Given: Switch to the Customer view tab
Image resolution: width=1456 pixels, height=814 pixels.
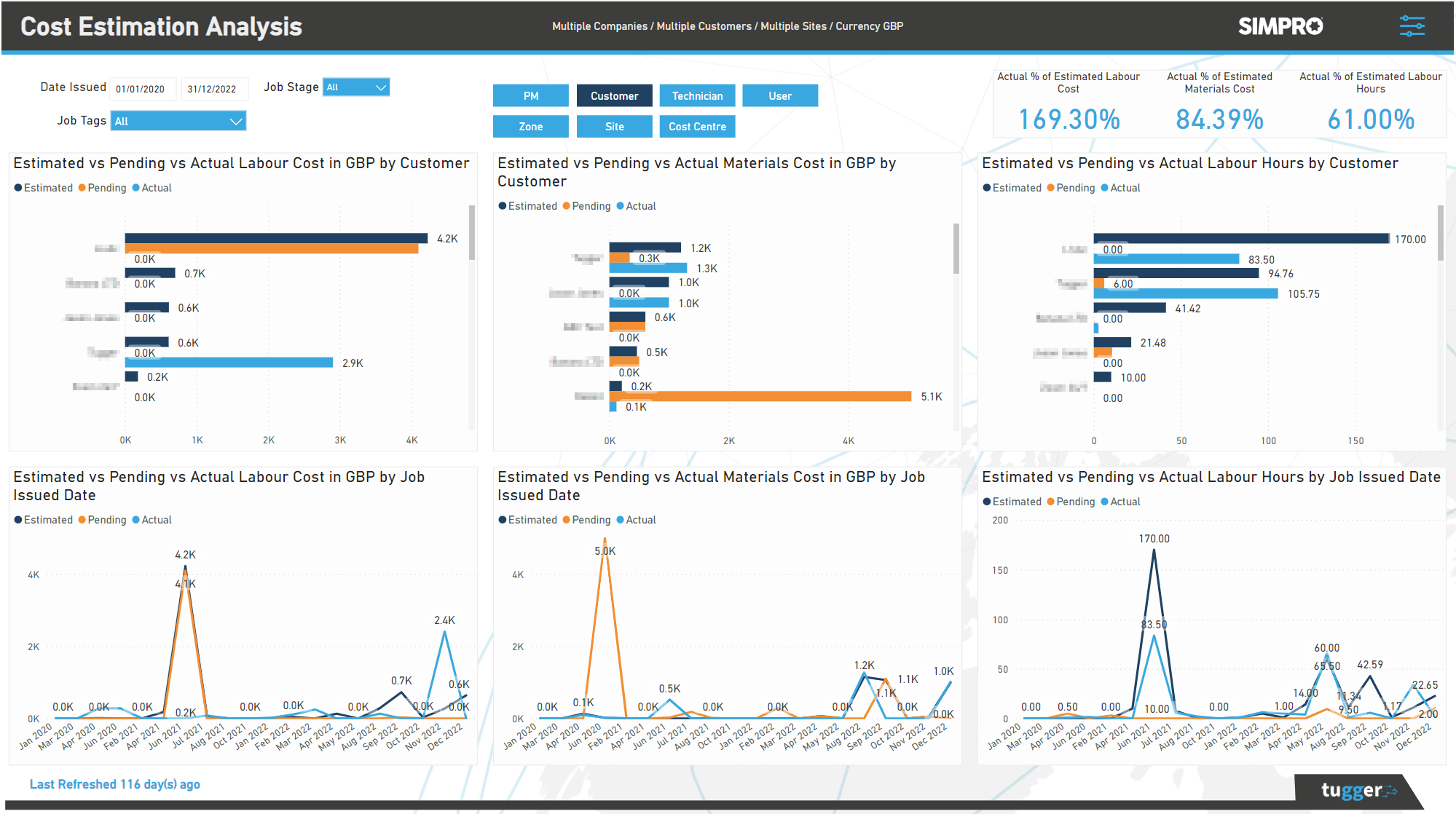Looking at the screenshot, I should [x=614, y=95].
